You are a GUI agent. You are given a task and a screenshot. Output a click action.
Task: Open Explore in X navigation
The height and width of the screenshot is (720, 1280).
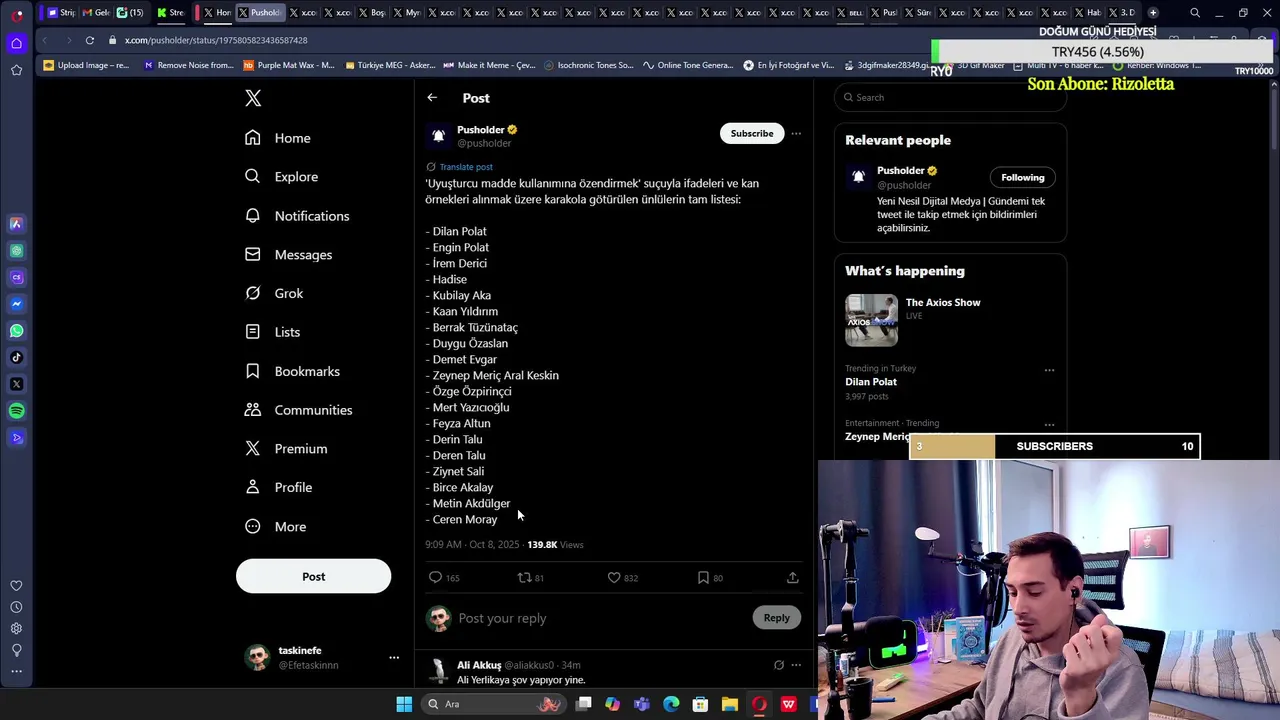tap(282, 177)
